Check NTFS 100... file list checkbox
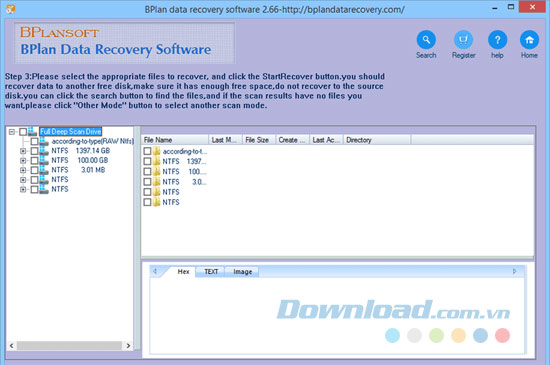Screen dimensions: 550x365 [147, 171]
